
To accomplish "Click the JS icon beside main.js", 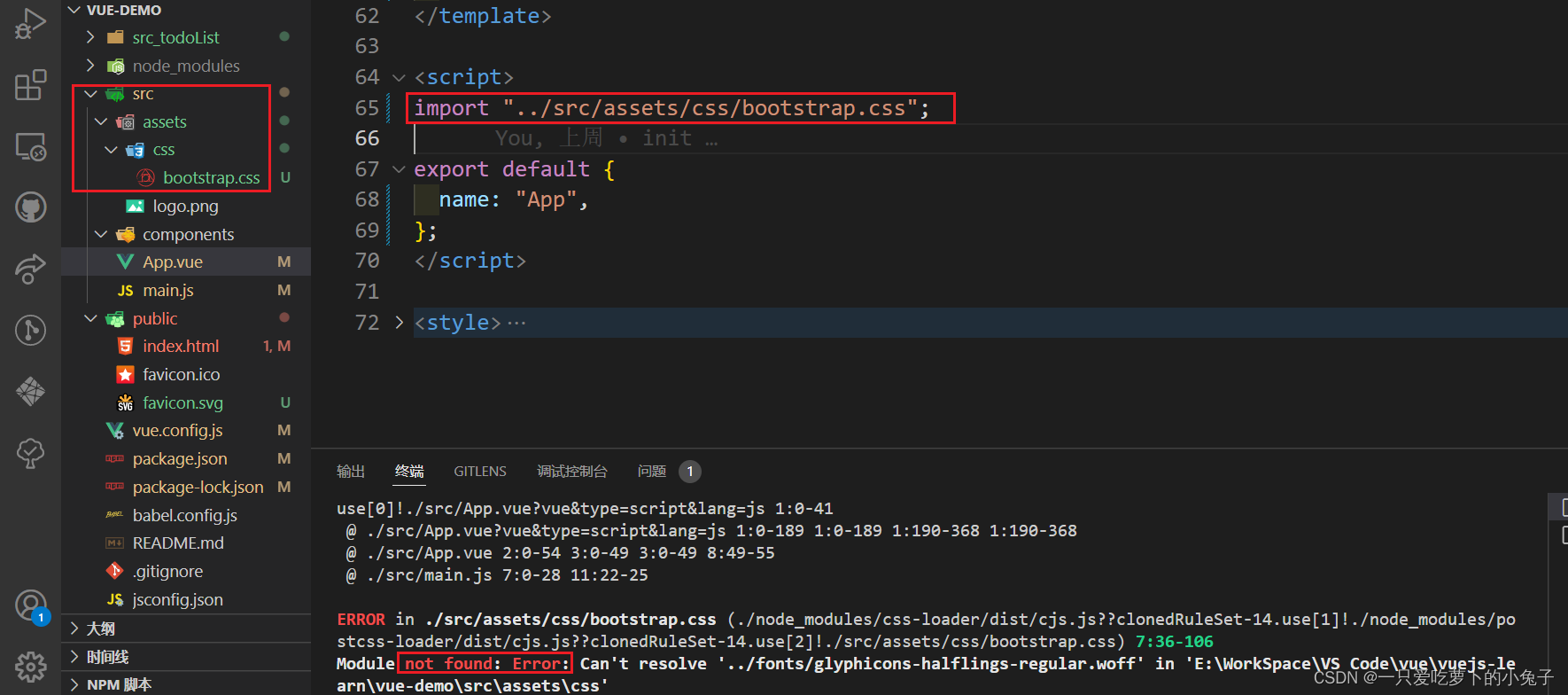I will tap(126, 290).
